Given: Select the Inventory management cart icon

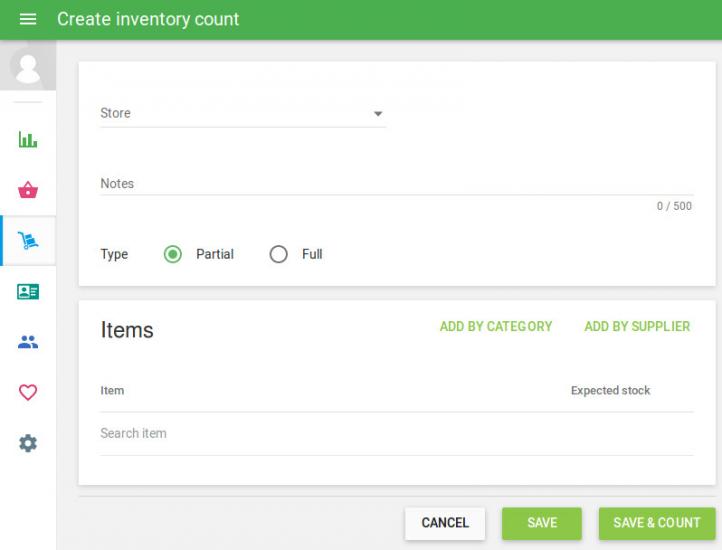Looking at the screenshot, I should pos(28,241).
